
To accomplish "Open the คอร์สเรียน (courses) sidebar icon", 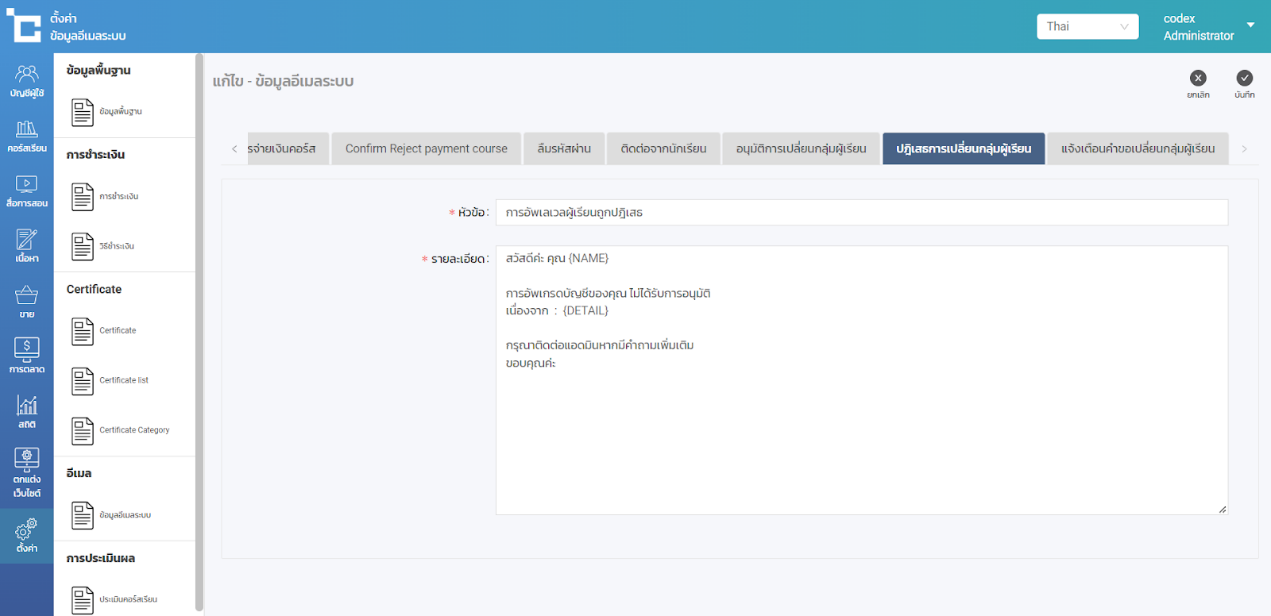I will [27, 135].
